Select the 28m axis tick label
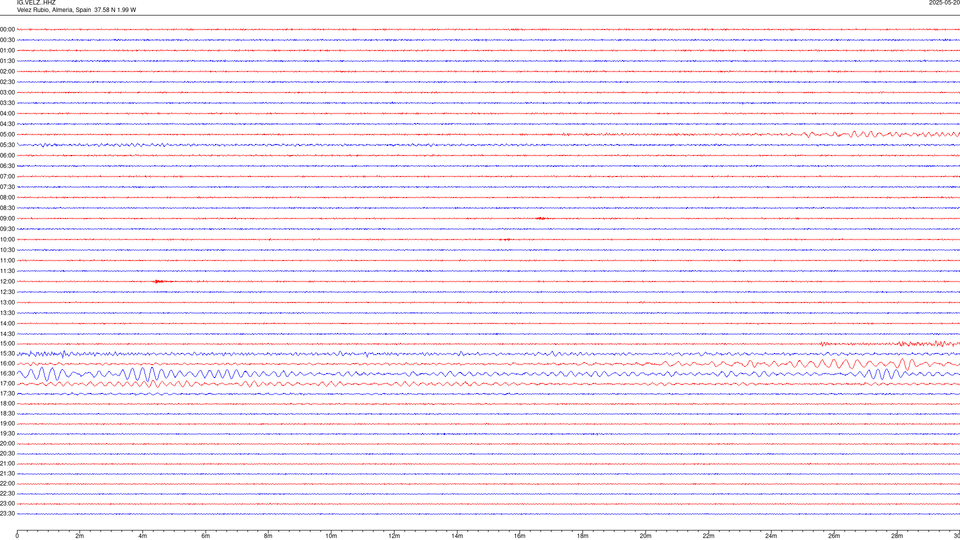 coord(897,536)
